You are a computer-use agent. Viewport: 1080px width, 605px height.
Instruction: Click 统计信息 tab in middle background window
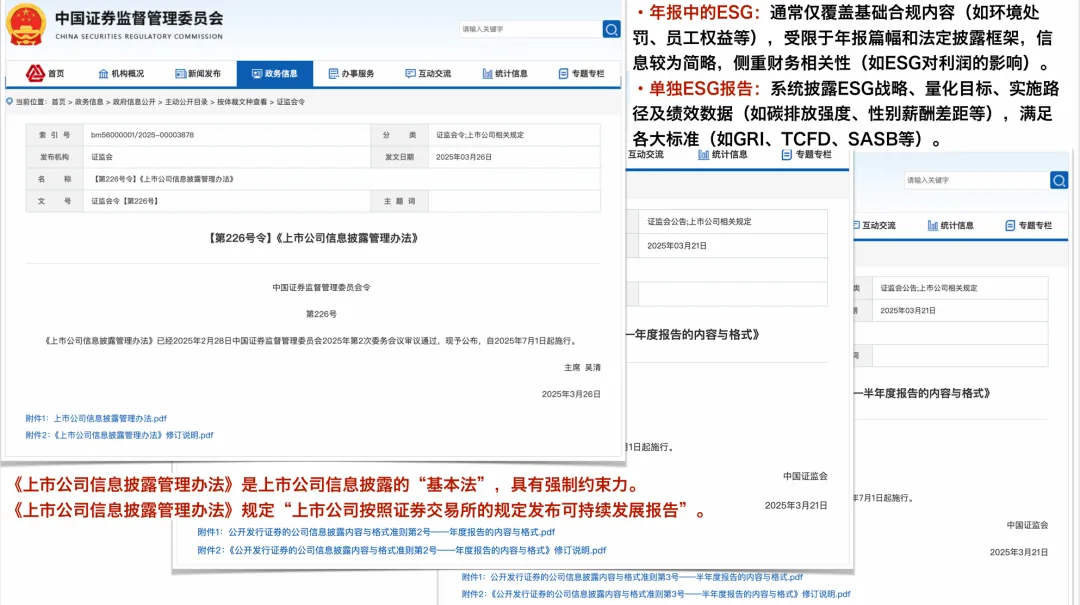[x=723, y=154]
